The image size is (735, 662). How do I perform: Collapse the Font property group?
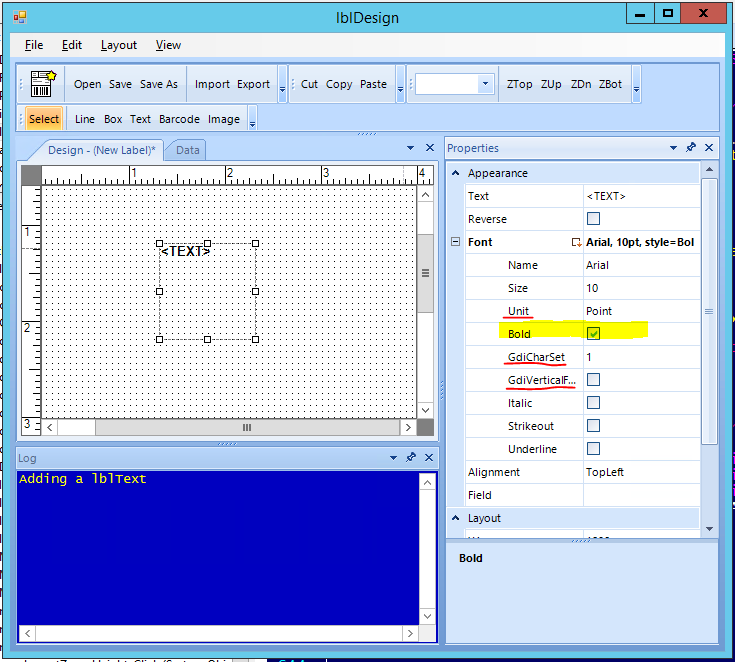pyautogui.click(x=455, y=242)
